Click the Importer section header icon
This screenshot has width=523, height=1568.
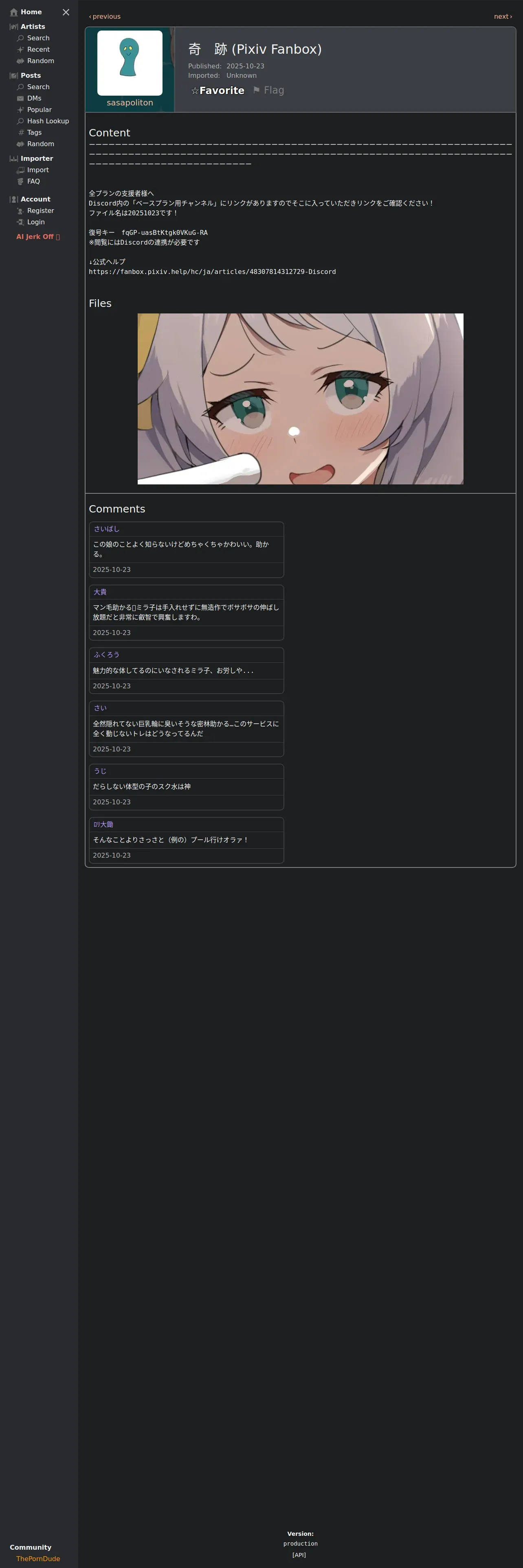tap(14, 159)
